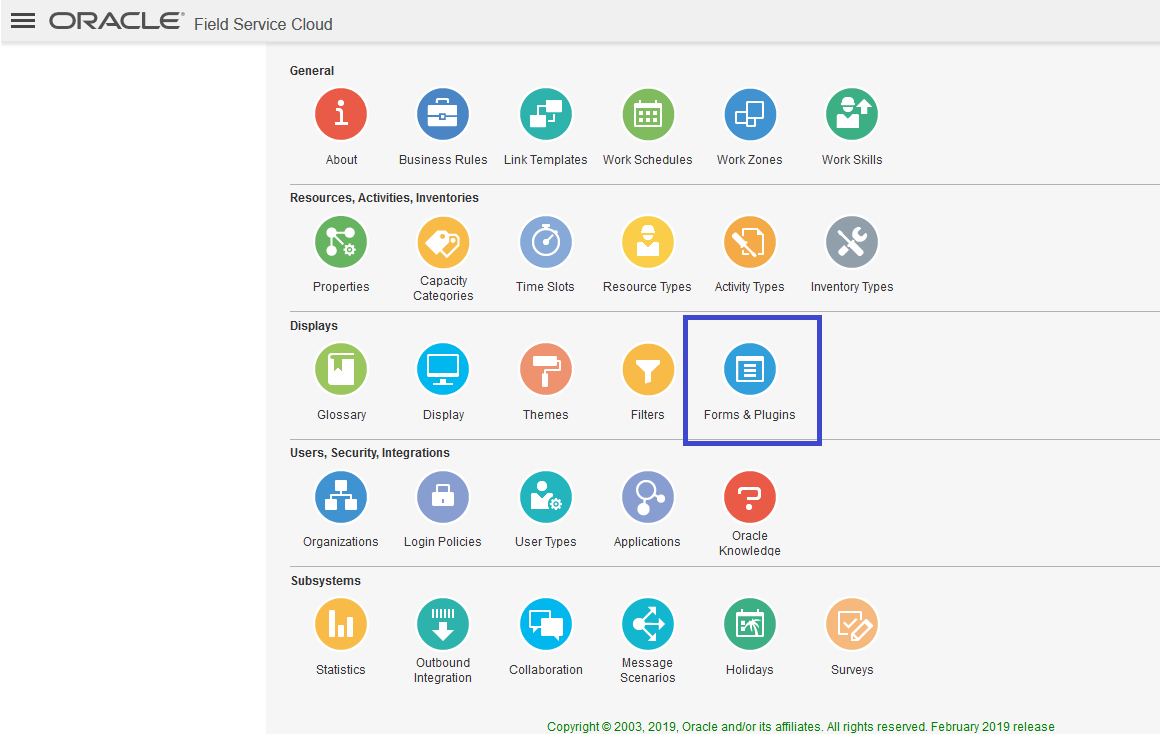The image size is (1160, 734).
Task: Open the User Types settings
Action: pyautogui.click(x=546, y=496)
